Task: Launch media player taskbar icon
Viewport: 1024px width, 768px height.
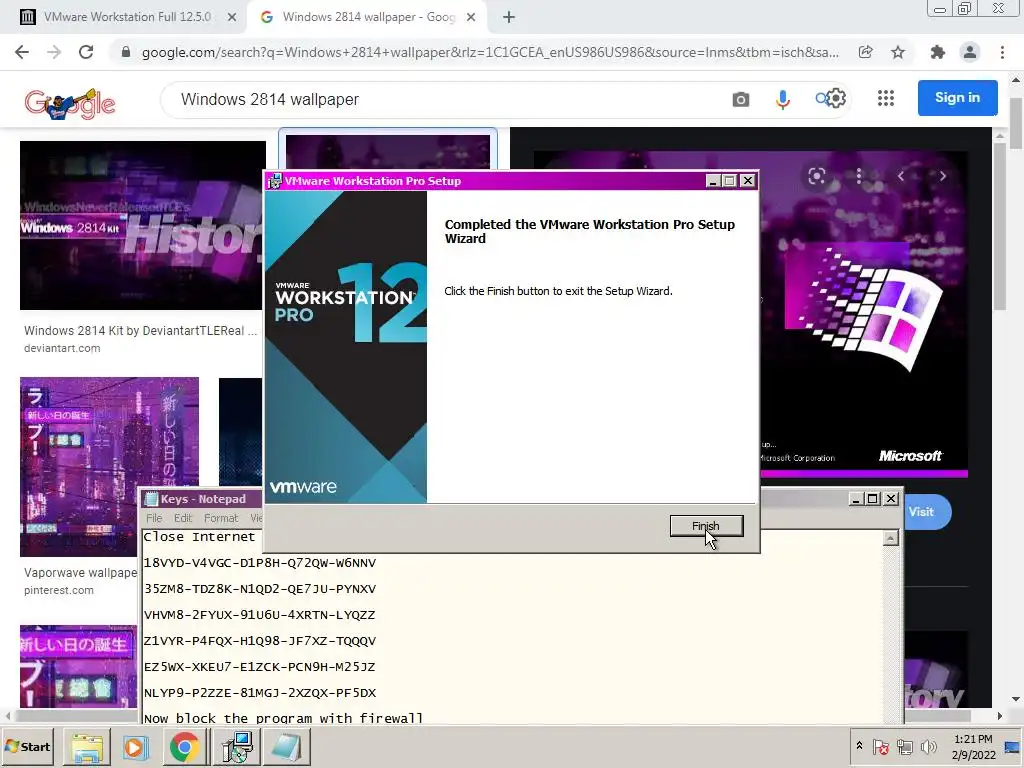Action: pyautogui.click(x=136, y=746)
